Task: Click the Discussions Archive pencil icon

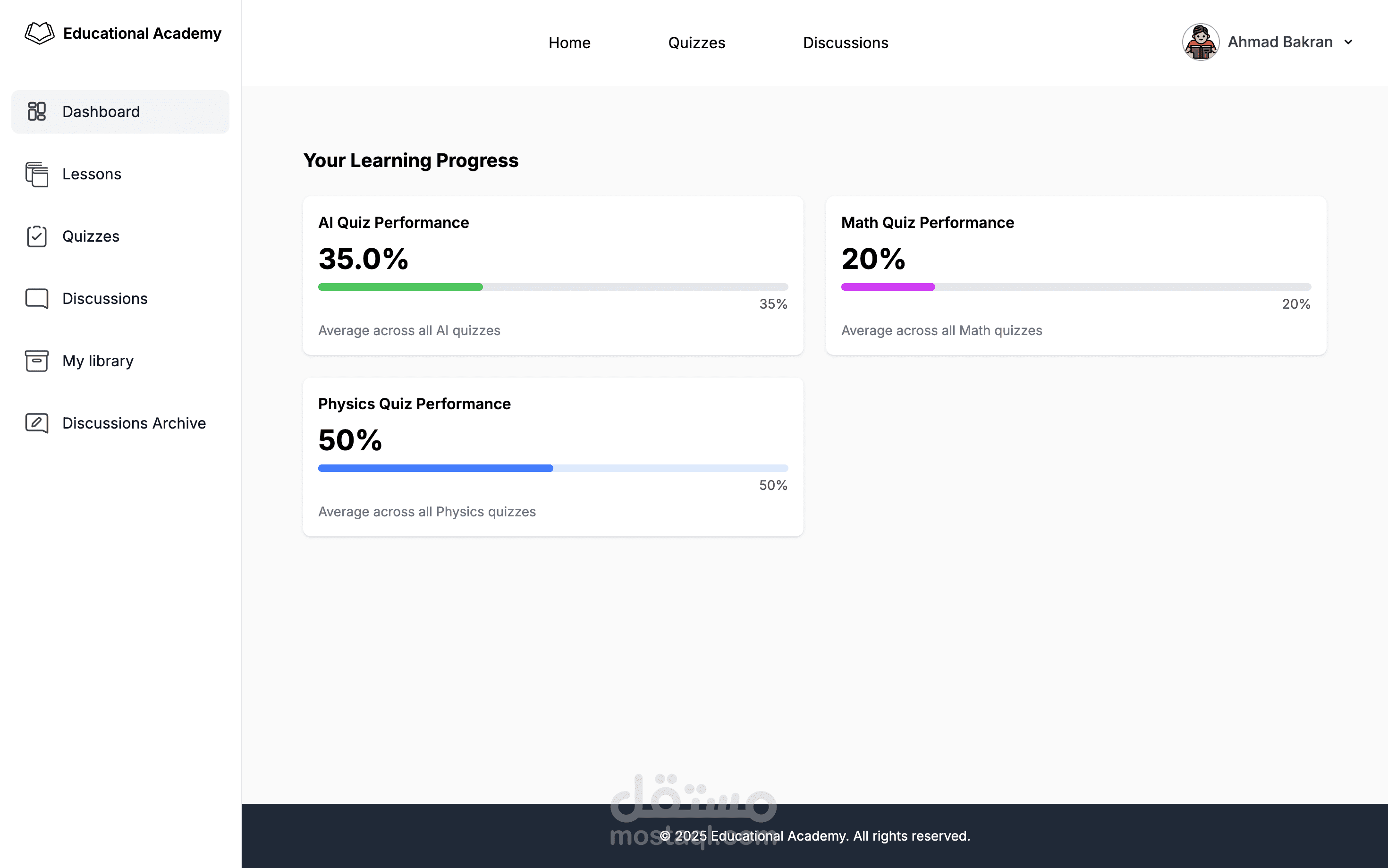Action: click(37, 423)
